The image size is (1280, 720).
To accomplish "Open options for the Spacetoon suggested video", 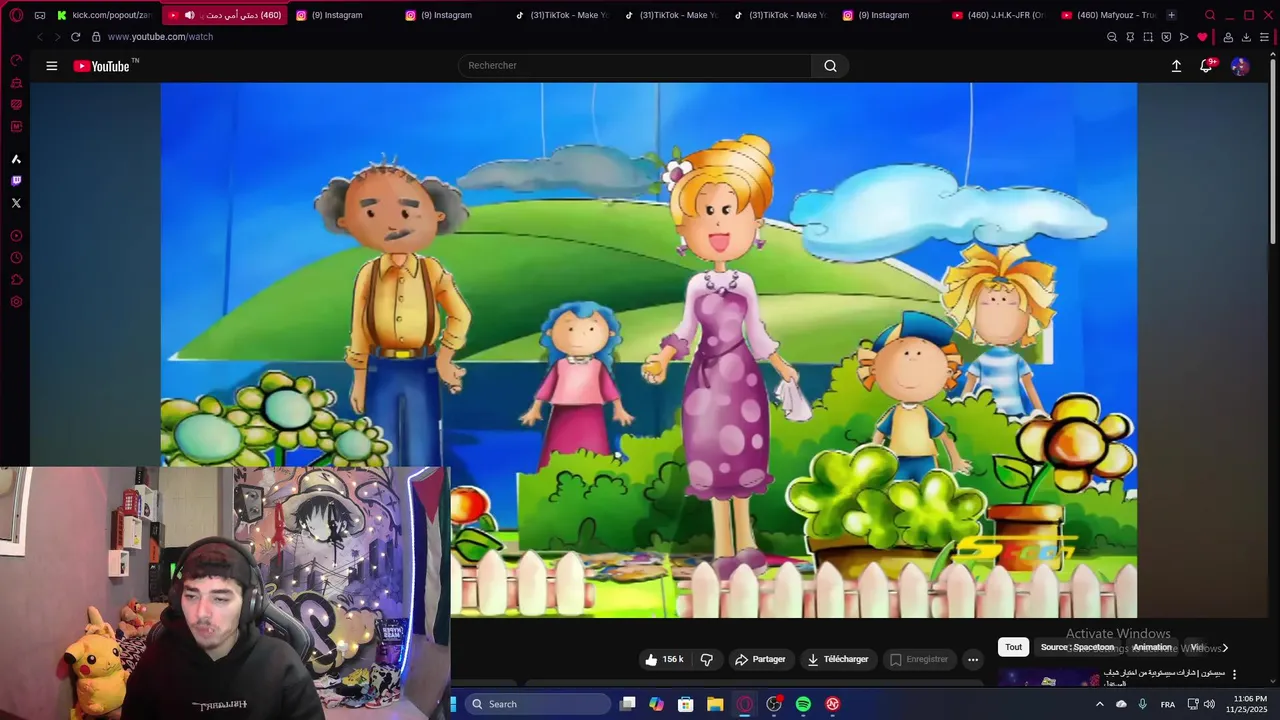I will (x=1234, y=675).
